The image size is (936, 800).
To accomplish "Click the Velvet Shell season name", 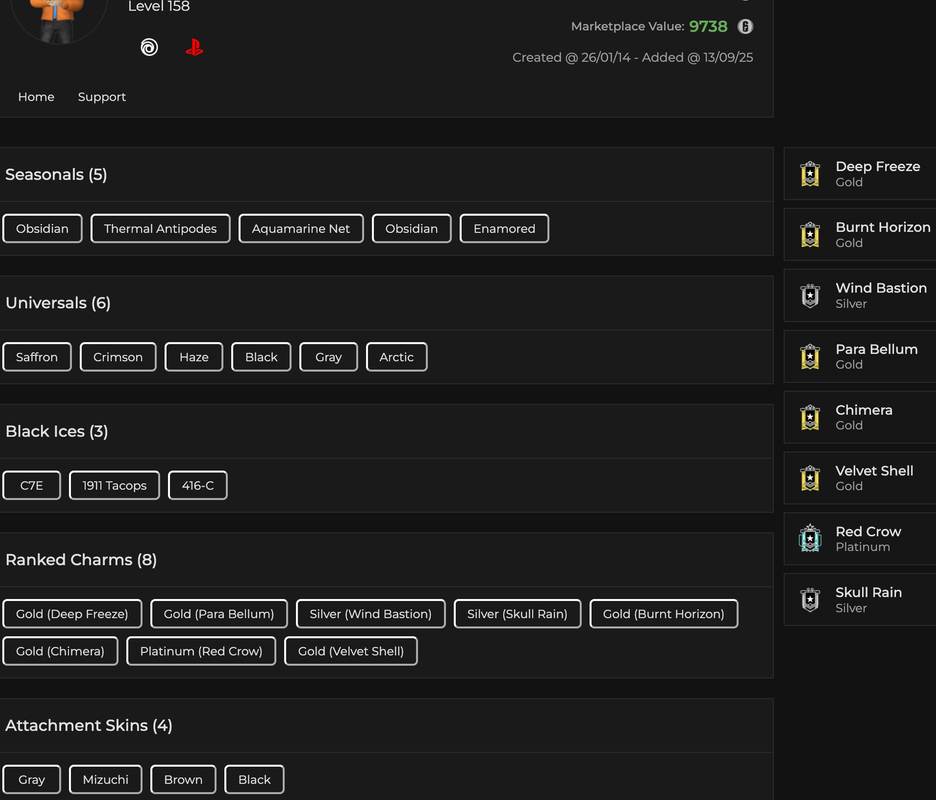I will (875, 471).
